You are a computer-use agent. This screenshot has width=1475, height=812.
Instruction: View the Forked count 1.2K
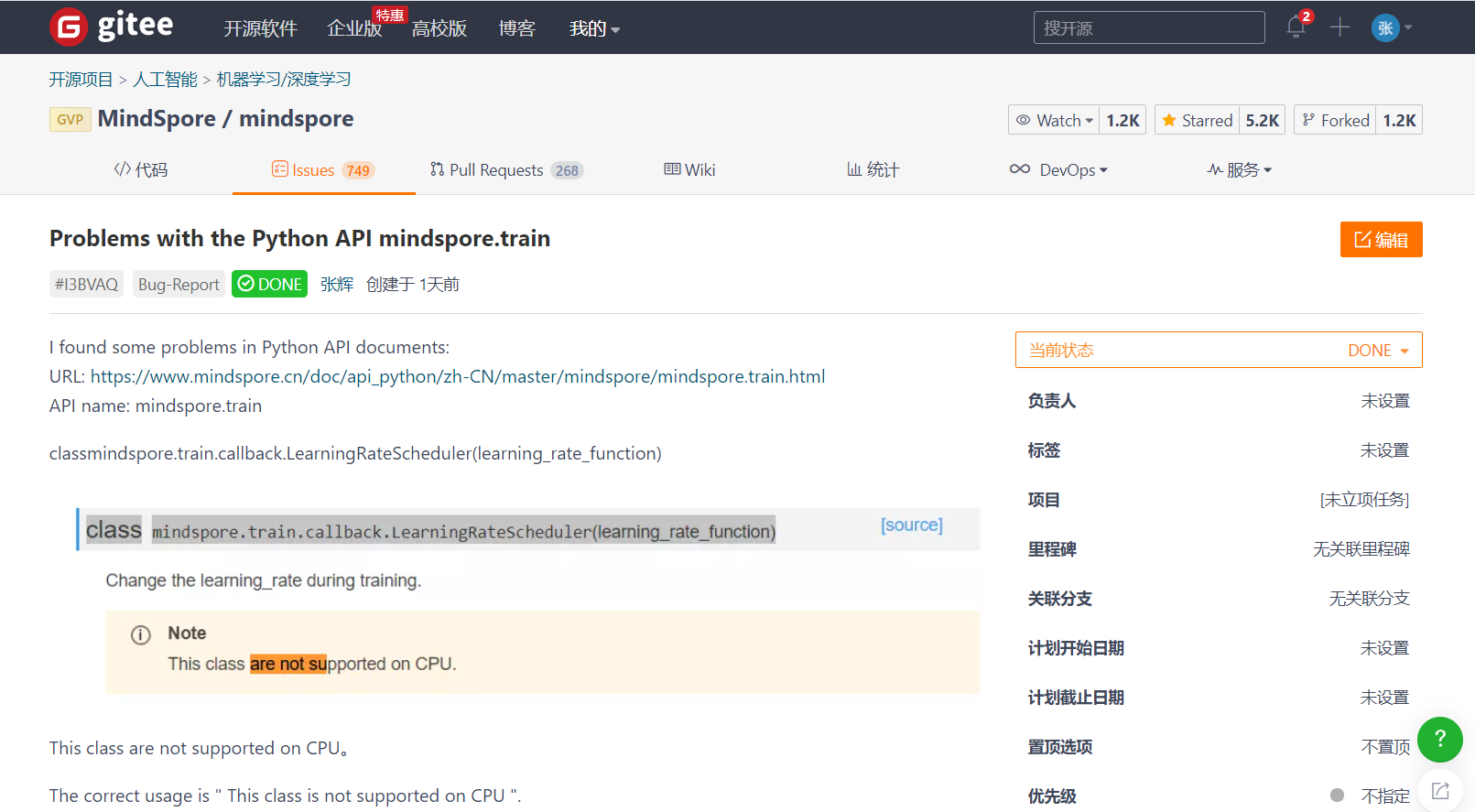[x=1399, y=120]
